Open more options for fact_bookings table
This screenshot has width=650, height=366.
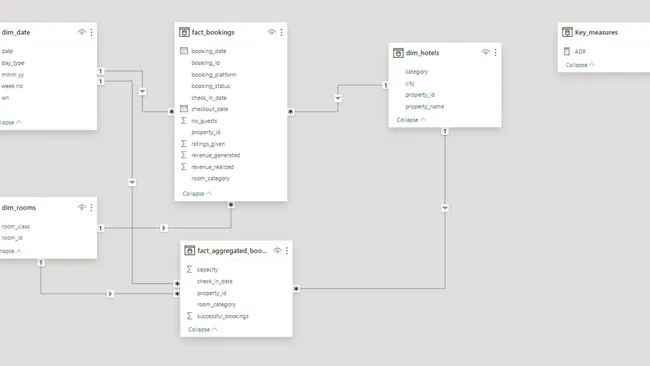(281, 32)
